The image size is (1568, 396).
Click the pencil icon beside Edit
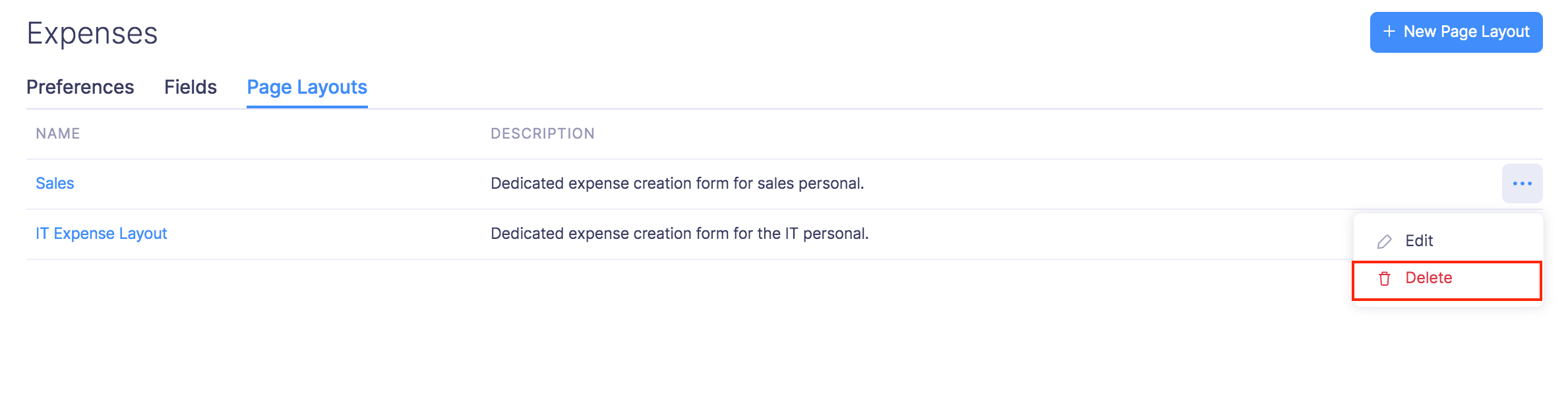click(1384, 242)
